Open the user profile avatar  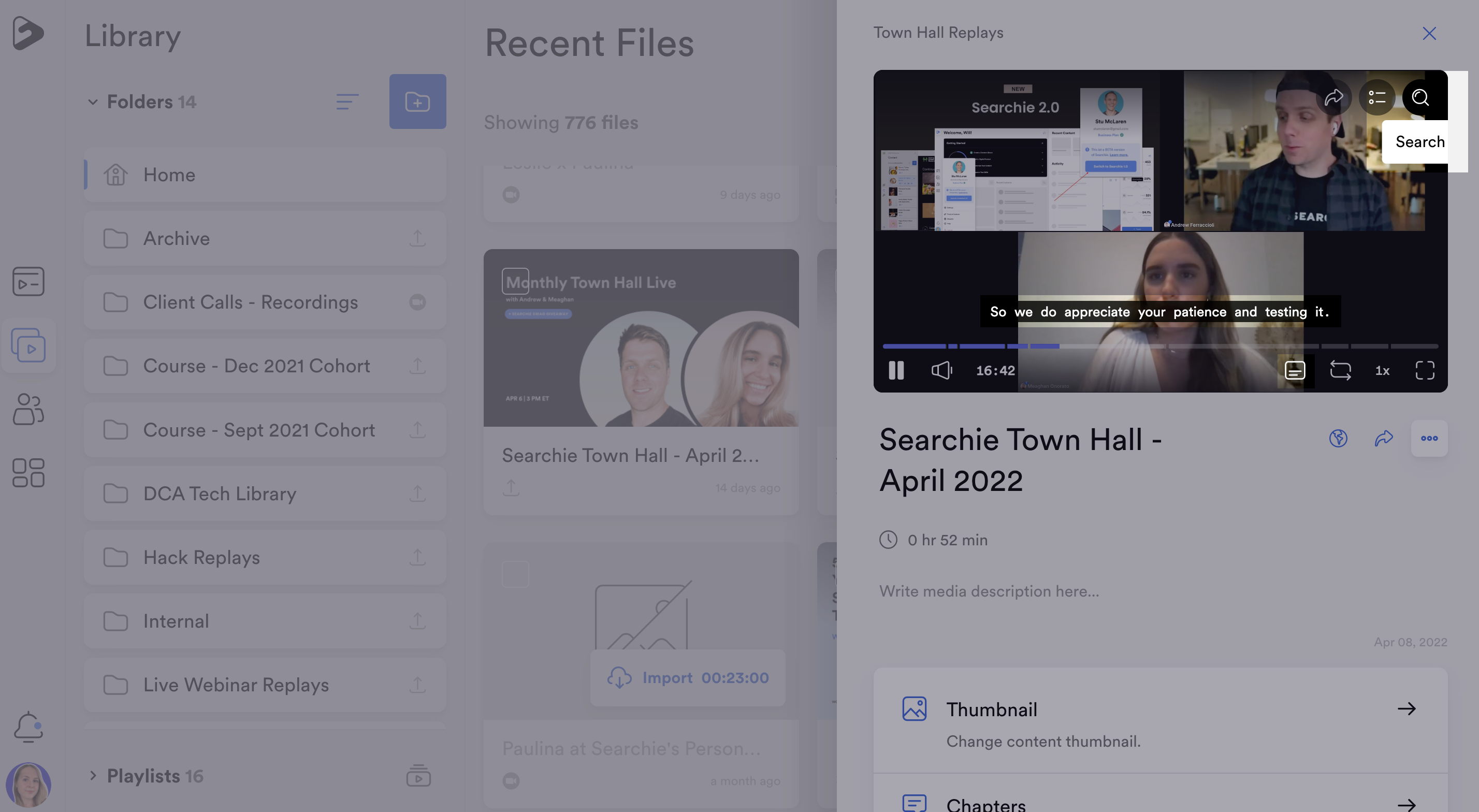coord(28,785)
